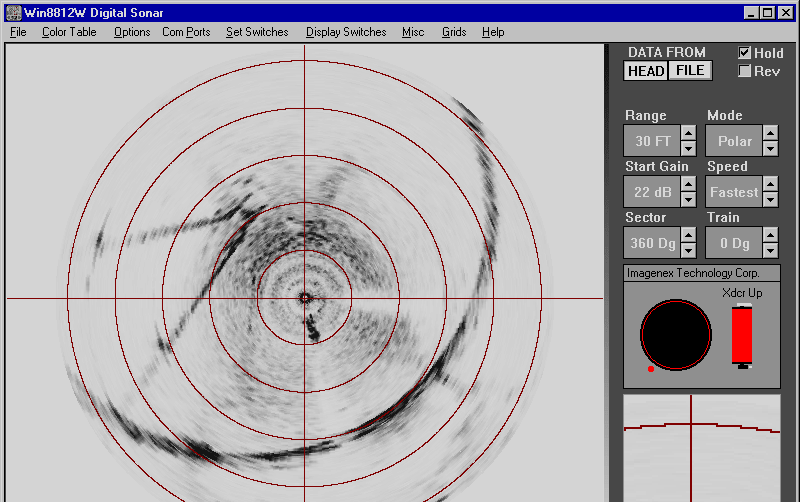
Task: Click the 0 Dg train field
Action: click(x=735, y=243)
